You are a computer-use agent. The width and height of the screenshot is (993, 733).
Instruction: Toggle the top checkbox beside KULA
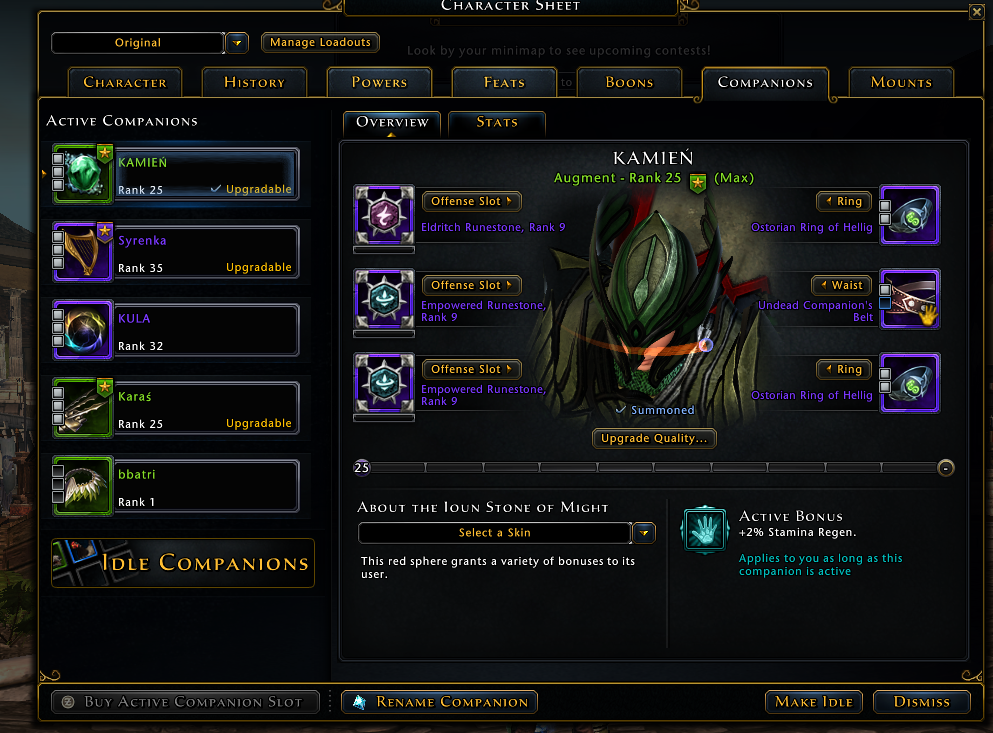[58, 315]
